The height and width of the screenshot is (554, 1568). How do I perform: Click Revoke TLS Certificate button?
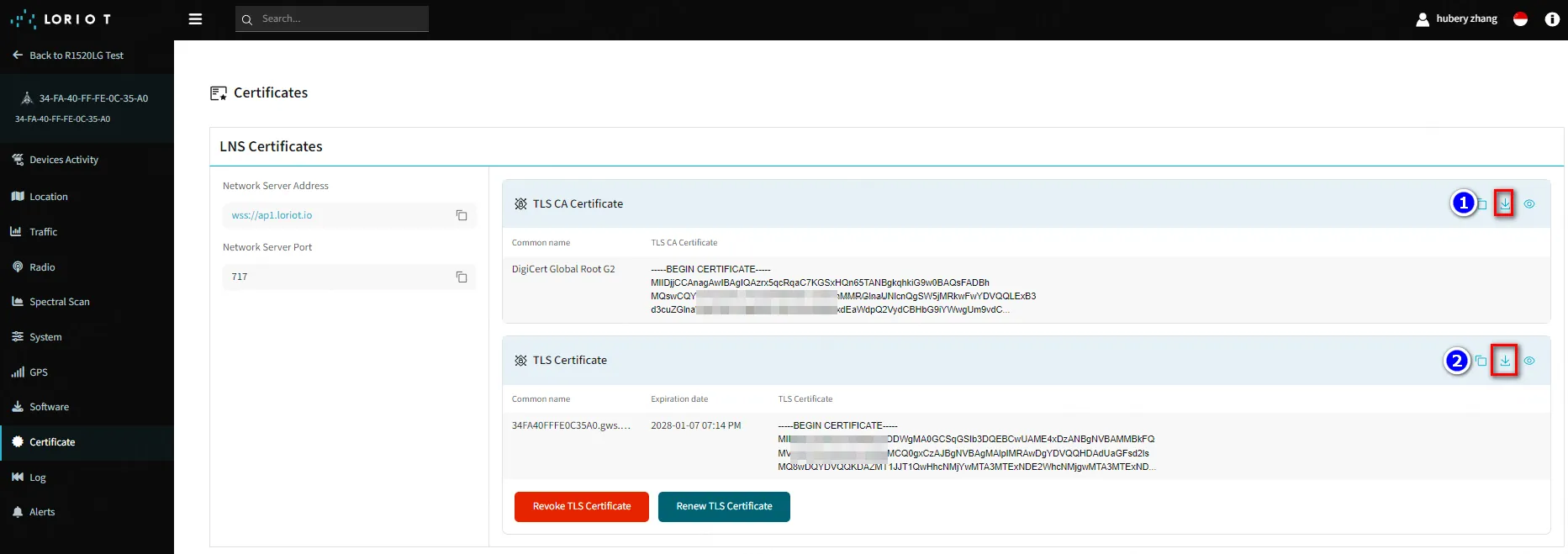click(x=581, y=506)
